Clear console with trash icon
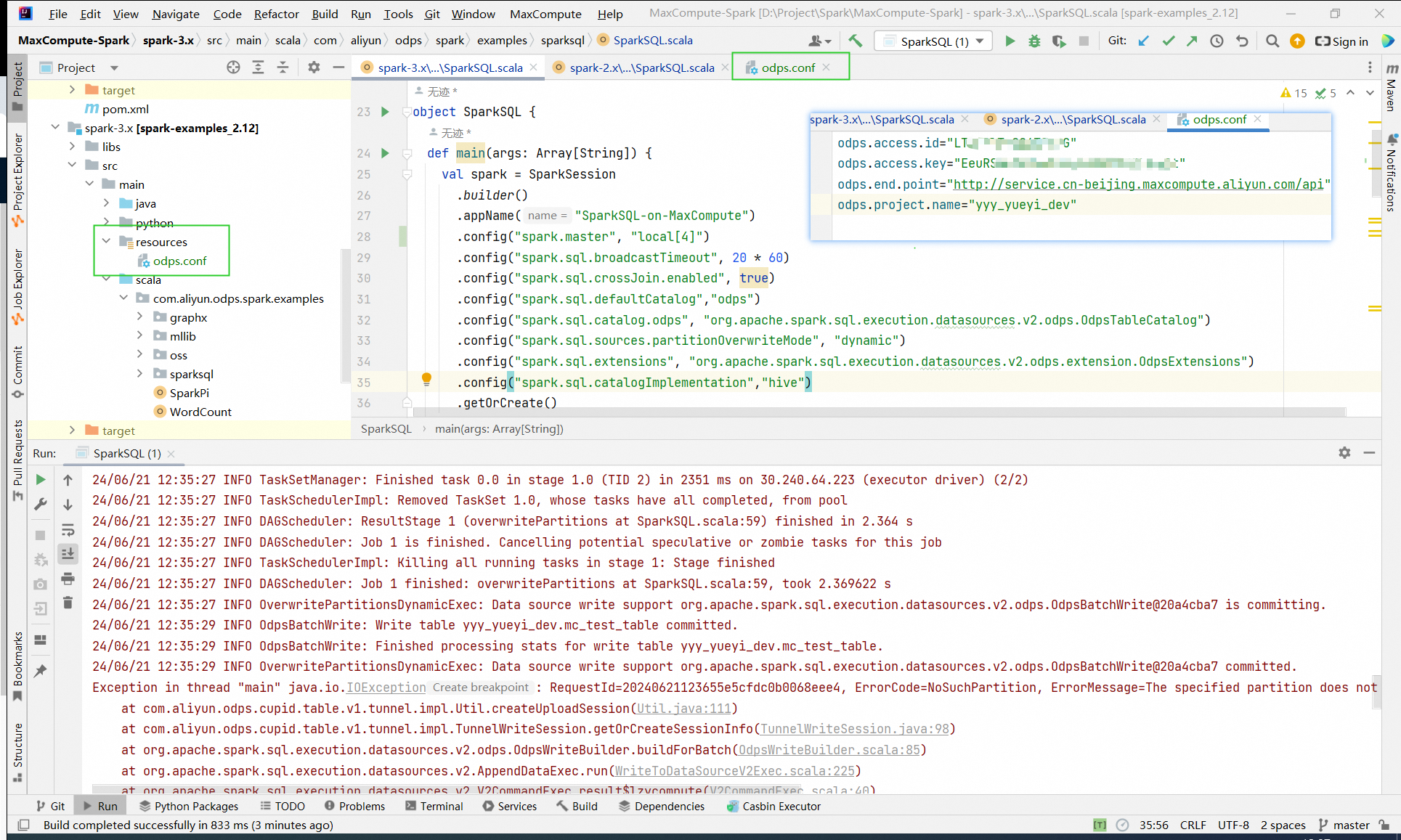 click(x=68, y=603)
